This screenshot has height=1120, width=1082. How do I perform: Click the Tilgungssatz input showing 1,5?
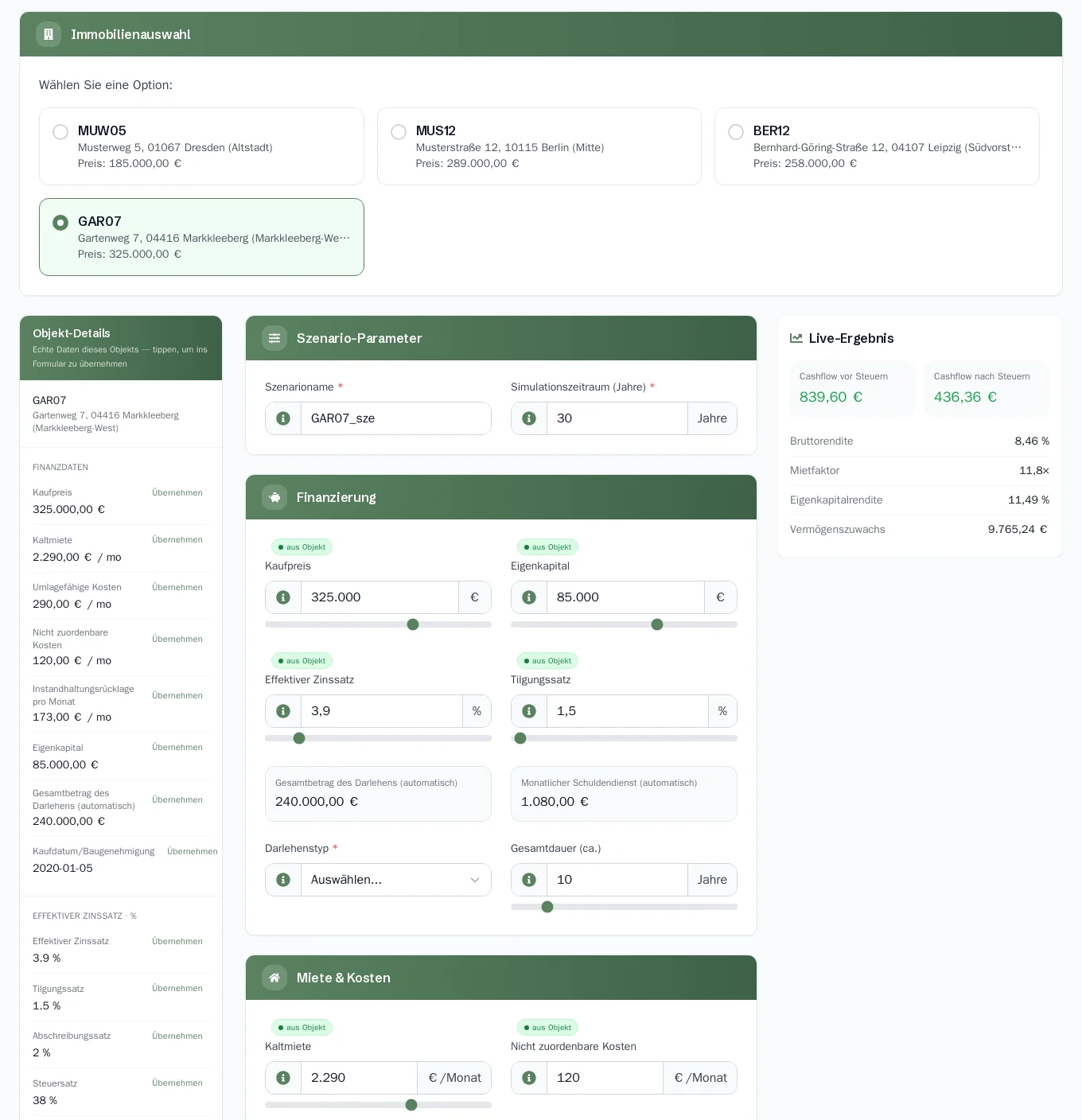(x=628, y=711)
